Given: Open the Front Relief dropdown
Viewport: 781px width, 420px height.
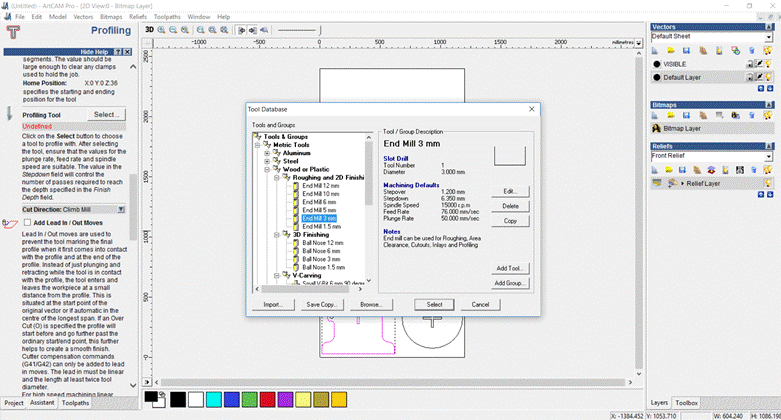Looking at the screenshot, I should click(x=769, y=156).
